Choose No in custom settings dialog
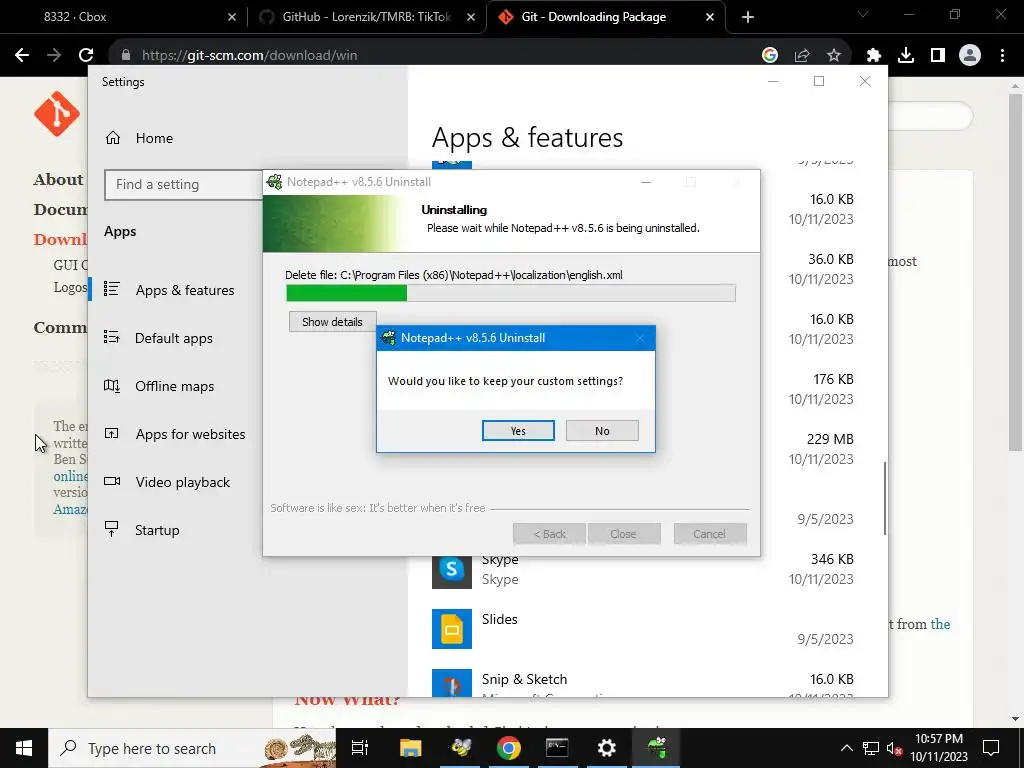The width and height of the screenshot is (1024, 768). (602, 430)
